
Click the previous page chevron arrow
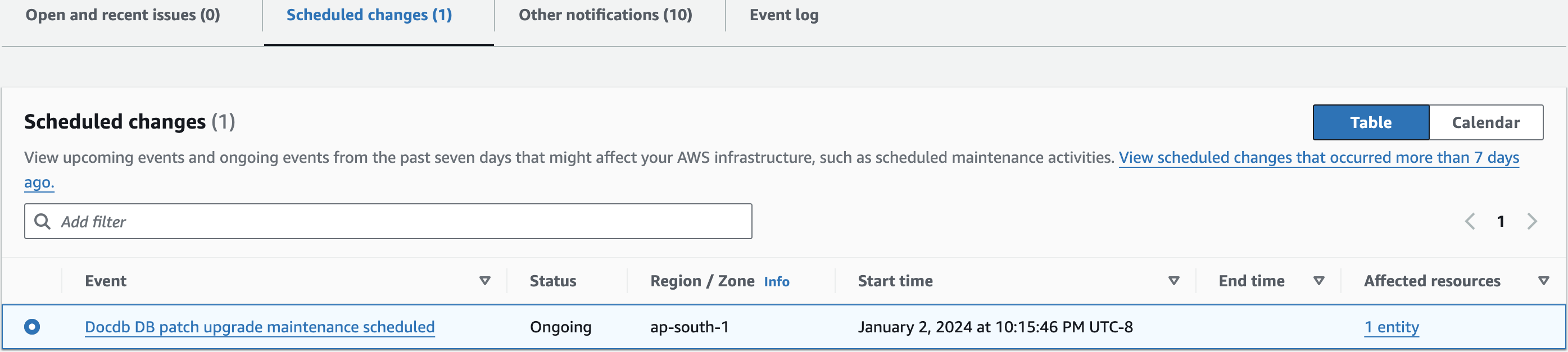click(1471, 221)
